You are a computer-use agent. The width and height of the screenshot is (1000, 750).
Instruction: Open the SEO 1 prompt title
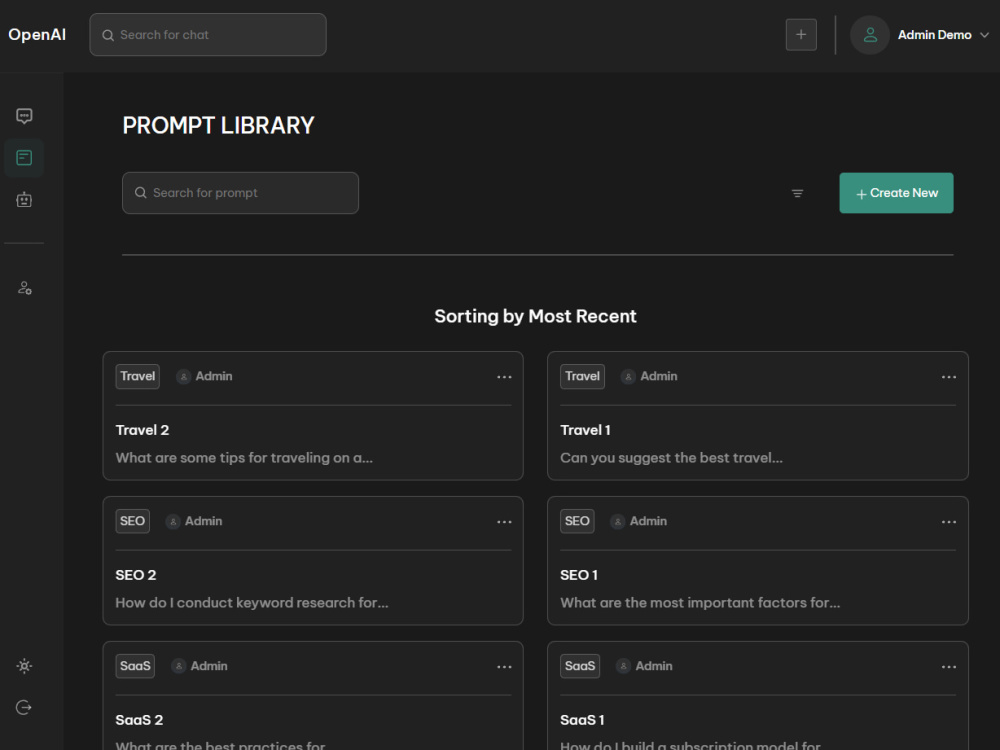[579, 575]
